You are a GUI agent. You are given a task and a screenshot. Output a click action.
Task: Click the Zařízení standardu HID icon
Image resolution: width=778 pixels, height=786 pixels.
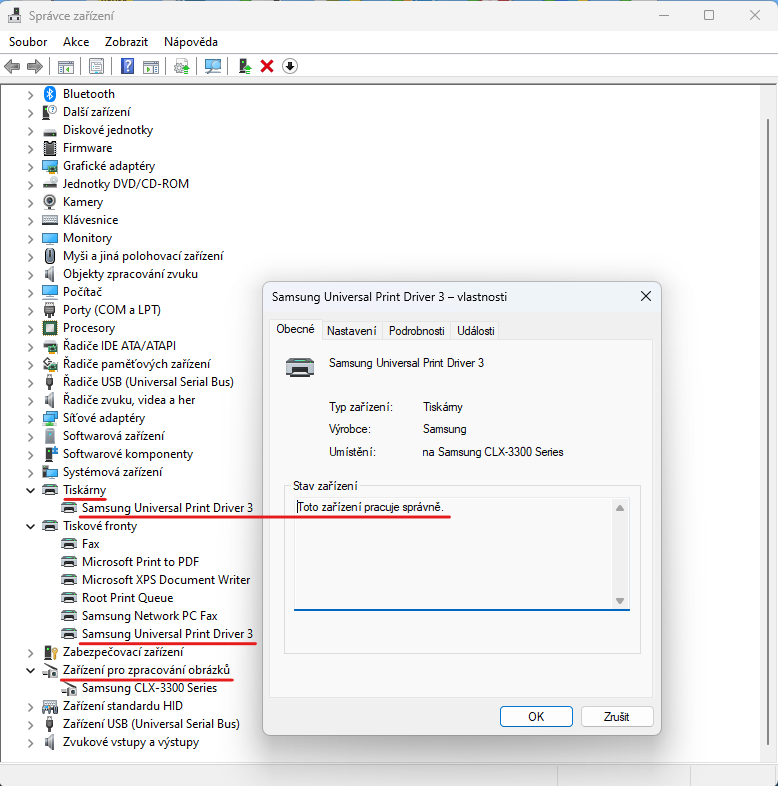(50, 706)
